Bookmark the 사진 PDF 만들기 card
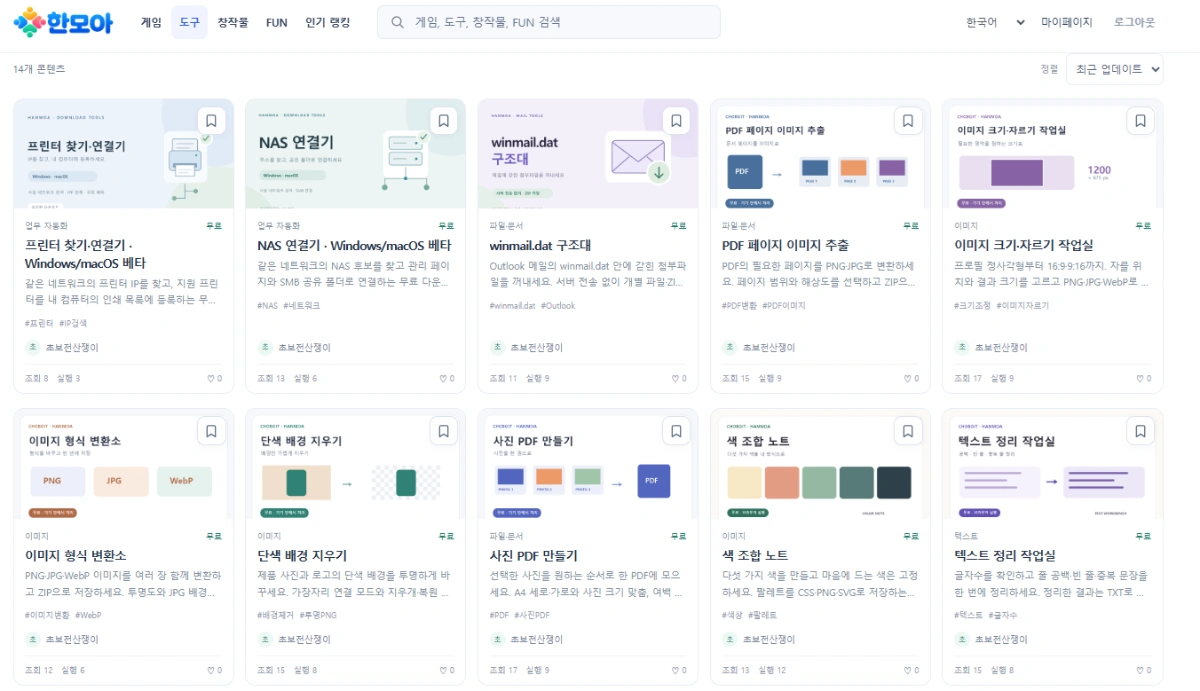1200x691 pixels. (676, 431)
